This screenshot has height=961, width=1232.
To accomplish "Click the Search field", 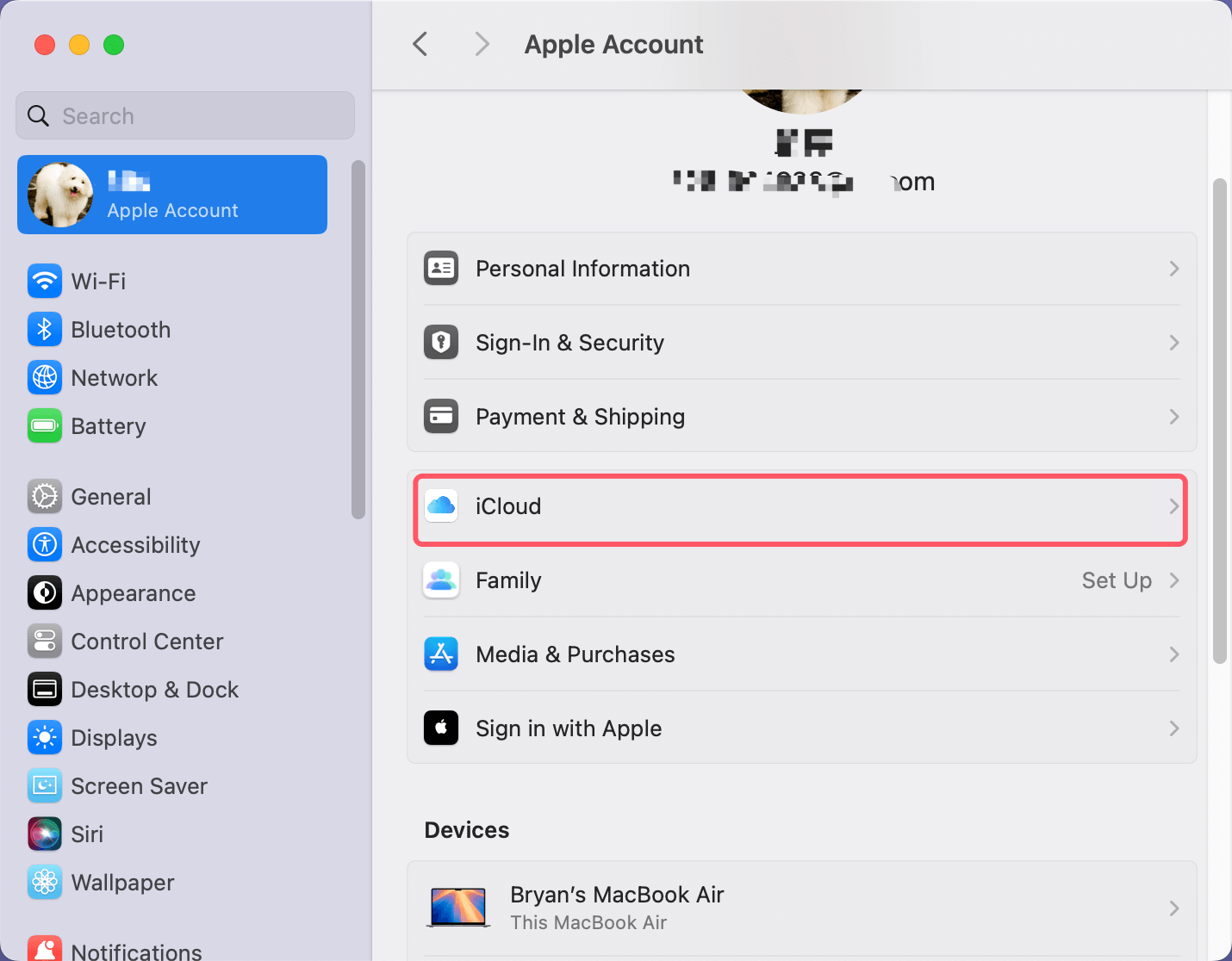I will point(184,115).
